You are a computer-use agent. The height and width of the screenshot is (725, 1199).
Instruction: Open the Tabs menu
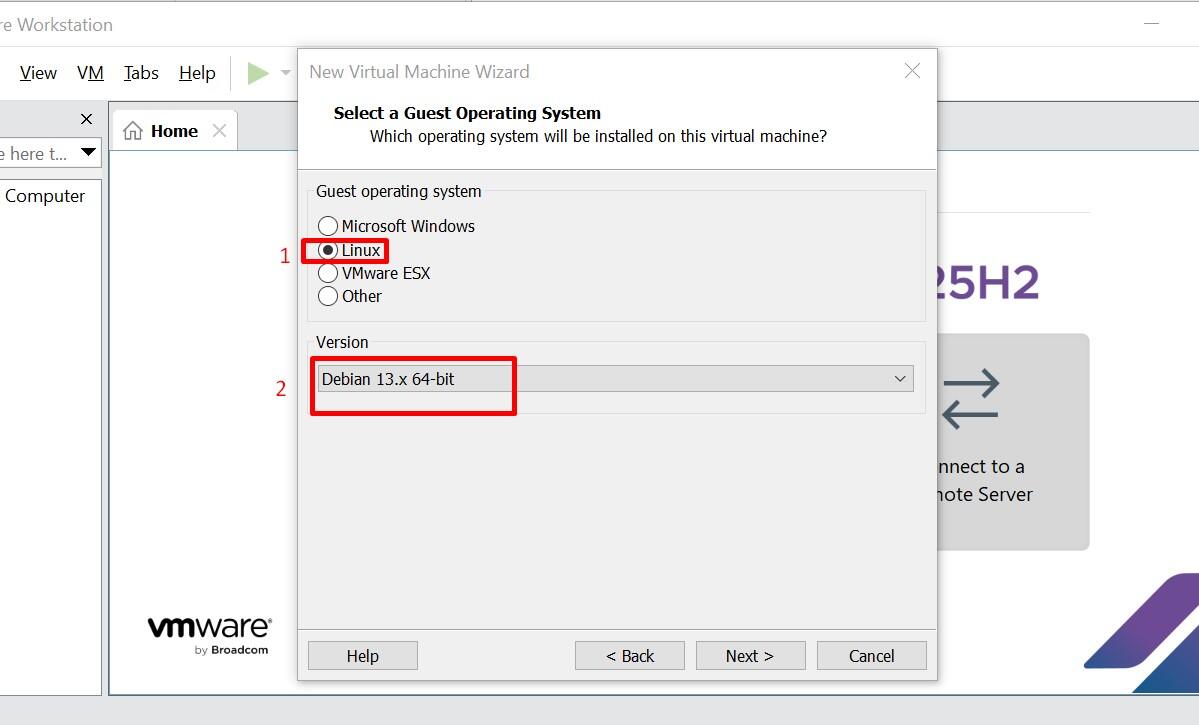141,73
